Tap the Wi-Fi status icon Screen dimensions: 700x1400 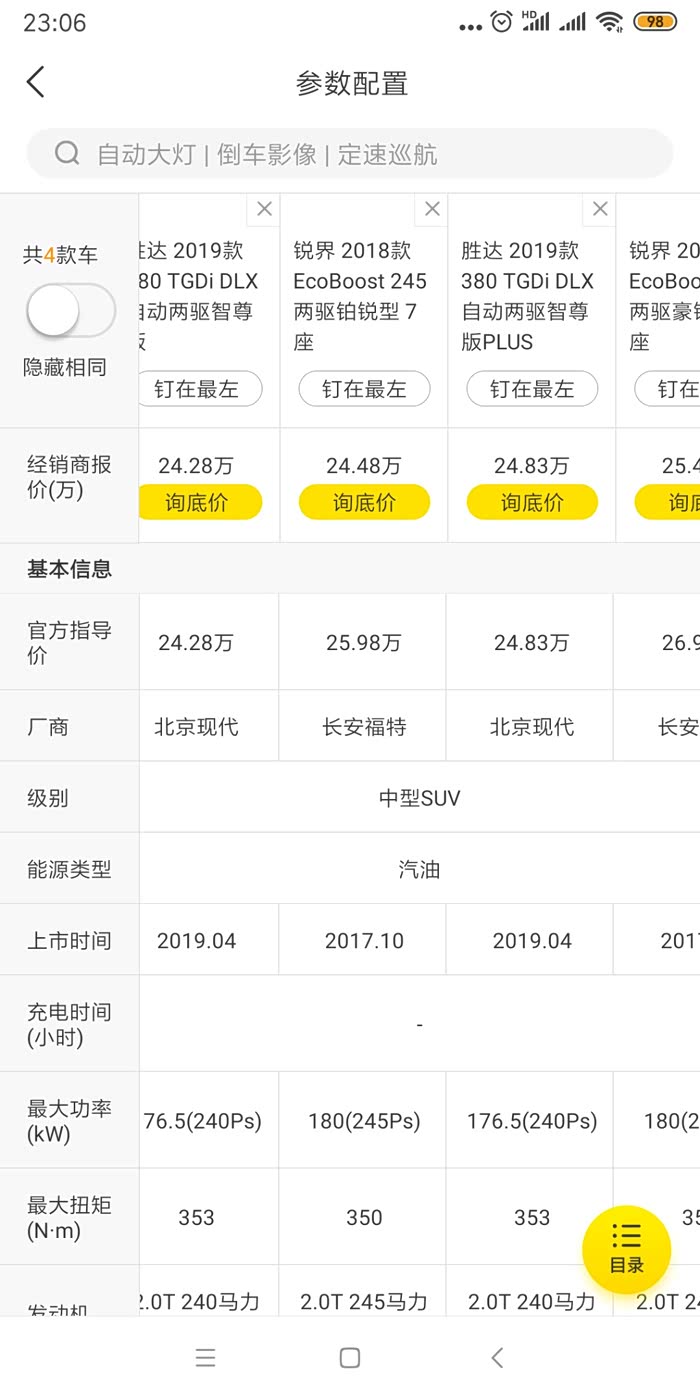(608, 22)
